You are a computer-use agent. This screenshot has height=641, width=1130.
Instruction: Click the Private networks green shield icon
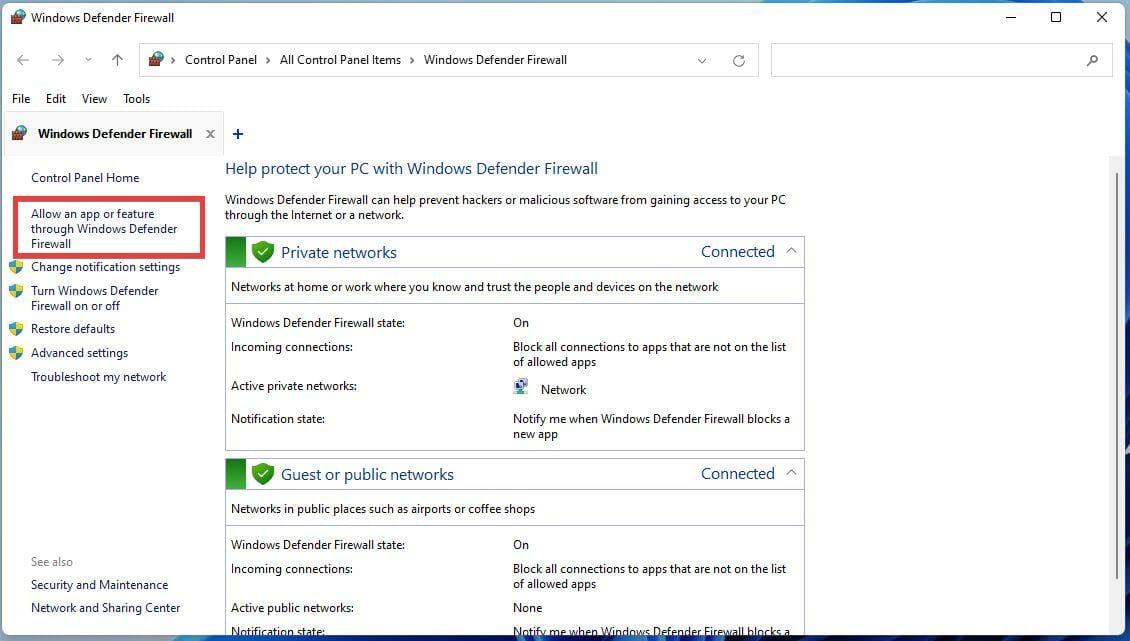click(x=263, y=252)
